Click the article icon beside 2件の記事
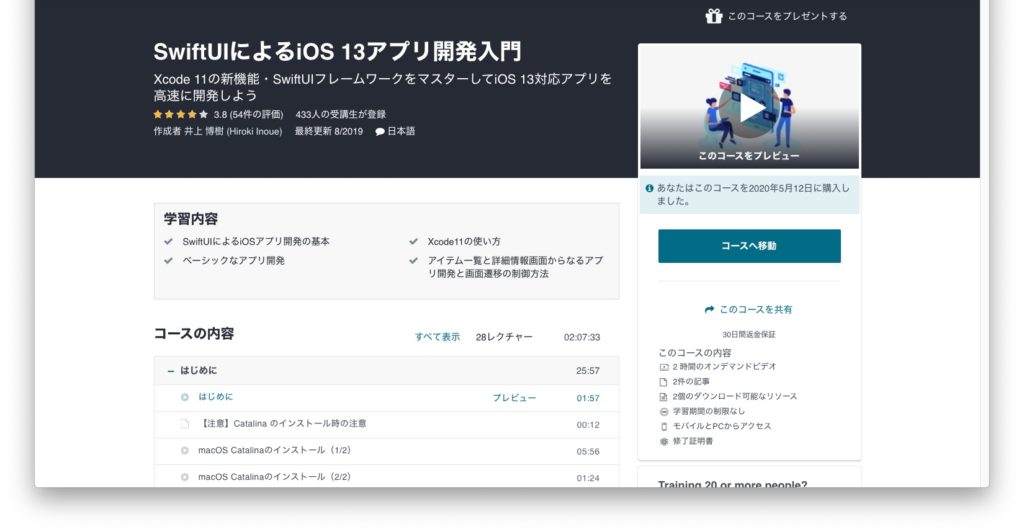 coord(664,382)
